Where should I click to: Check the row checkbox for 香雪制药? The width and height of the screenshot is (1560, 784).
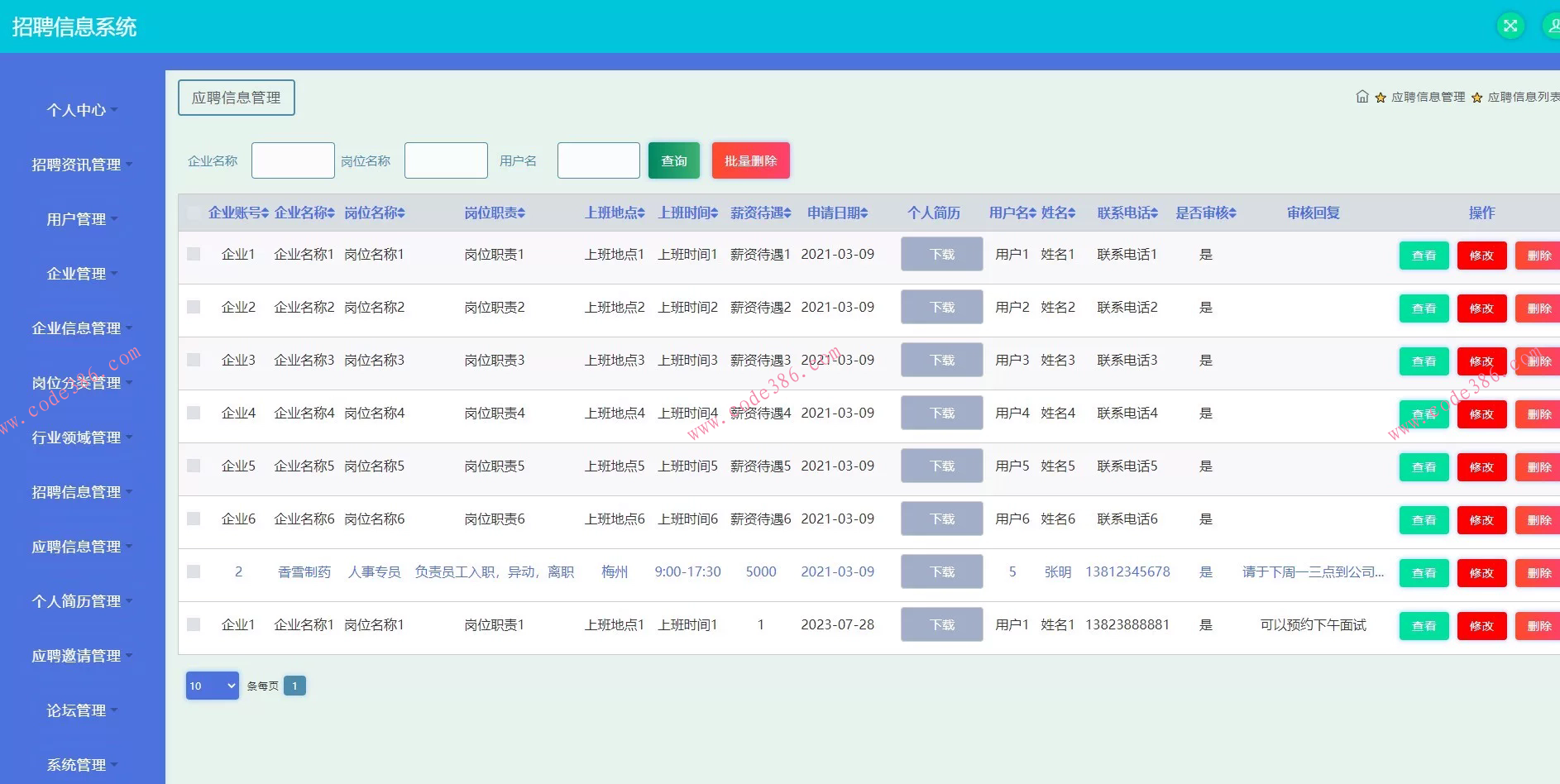coord(194,571)
